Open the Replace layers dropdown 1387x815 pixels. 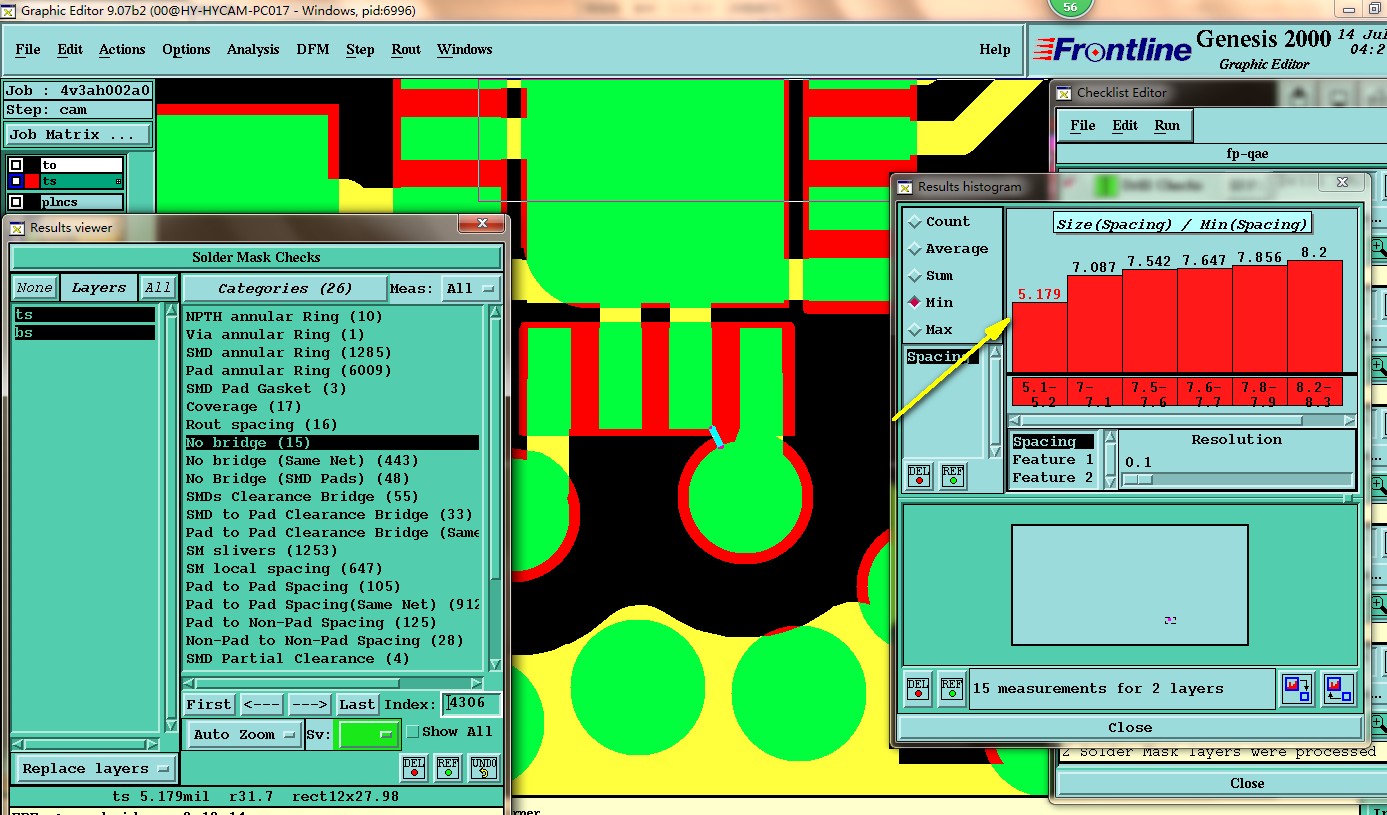[x=95, y=769]
